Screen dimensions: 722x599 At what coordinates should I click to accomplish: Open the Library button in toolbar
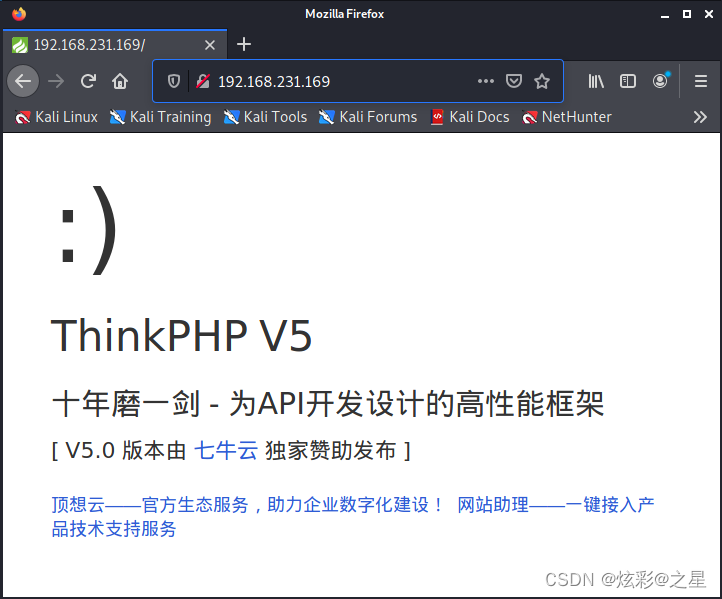596,81
